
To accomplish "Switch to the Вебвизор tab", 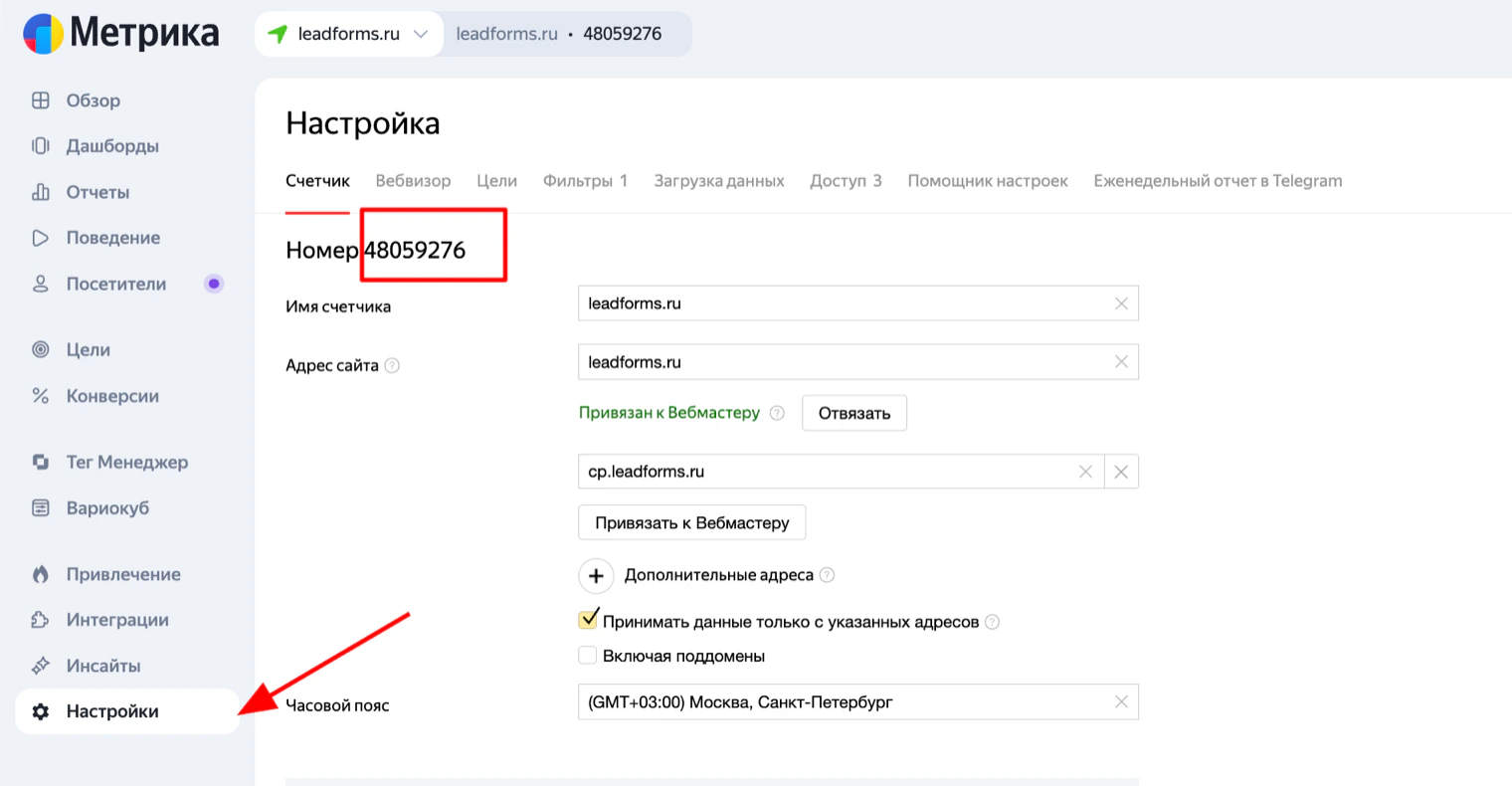I will (413, 181).
